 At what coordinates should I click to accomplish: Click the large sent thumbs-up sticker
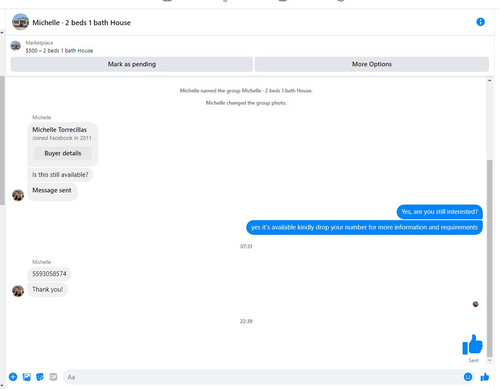(472, 344)
